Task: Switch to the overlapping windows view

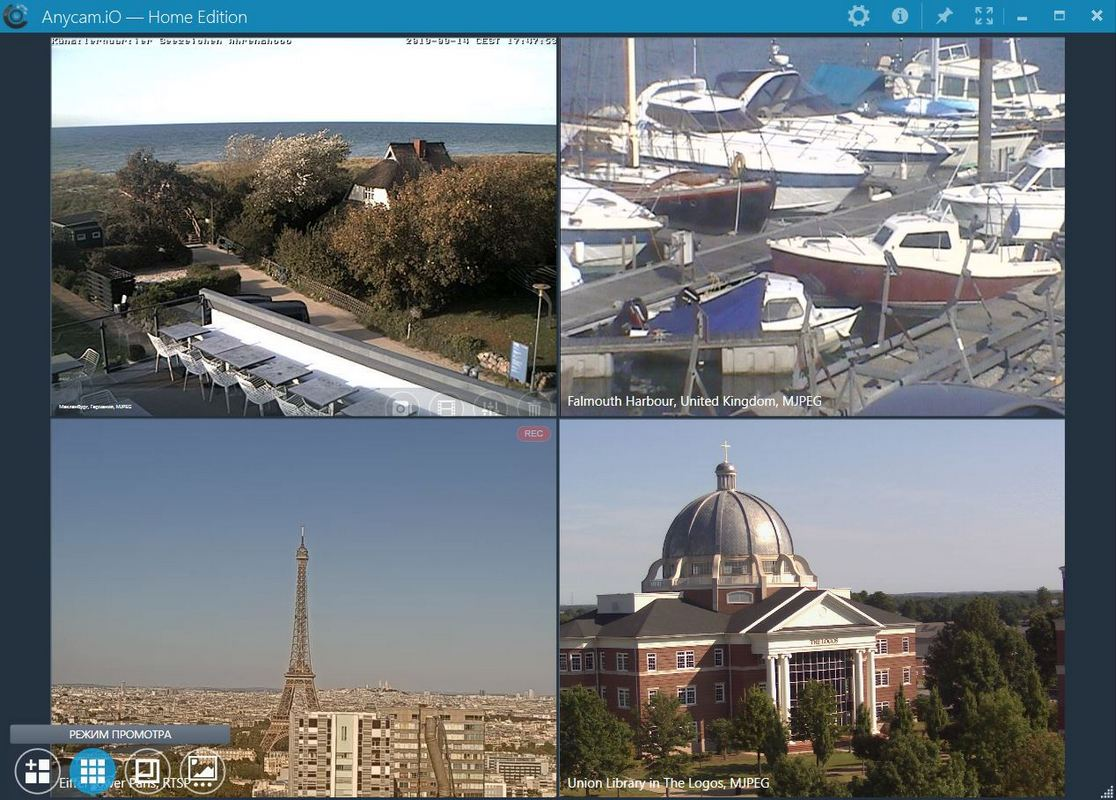Action: [x=147, y=771]
